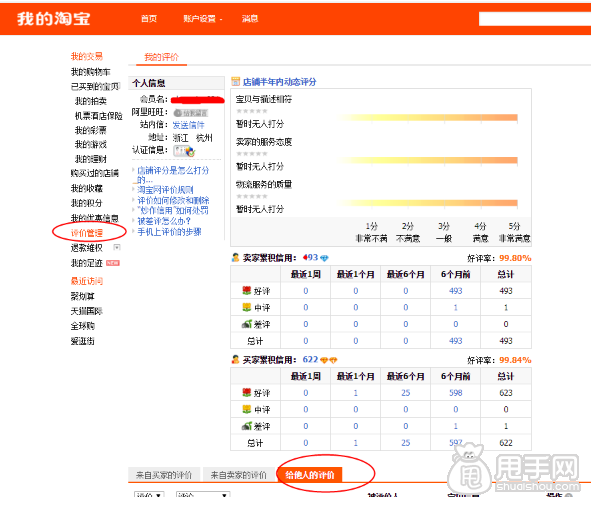This screenshot has width=594, height=506.
Task: Open 我的优惠信息 in sidebar
Action: pyautogui.click(x=95, y=218)
